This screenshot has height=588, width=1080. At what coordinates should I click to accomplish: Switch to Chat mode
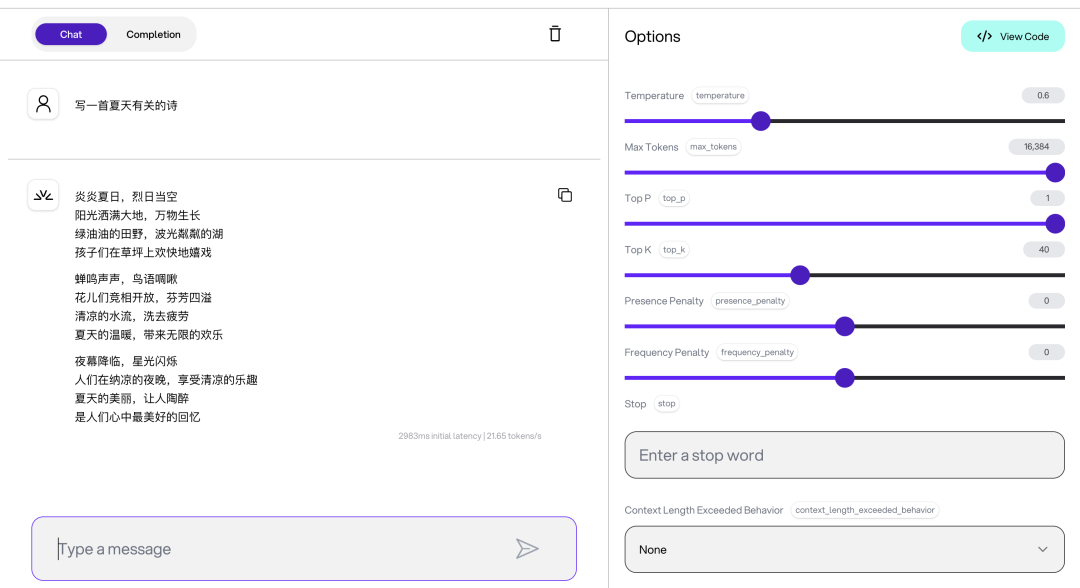(71, 34)
